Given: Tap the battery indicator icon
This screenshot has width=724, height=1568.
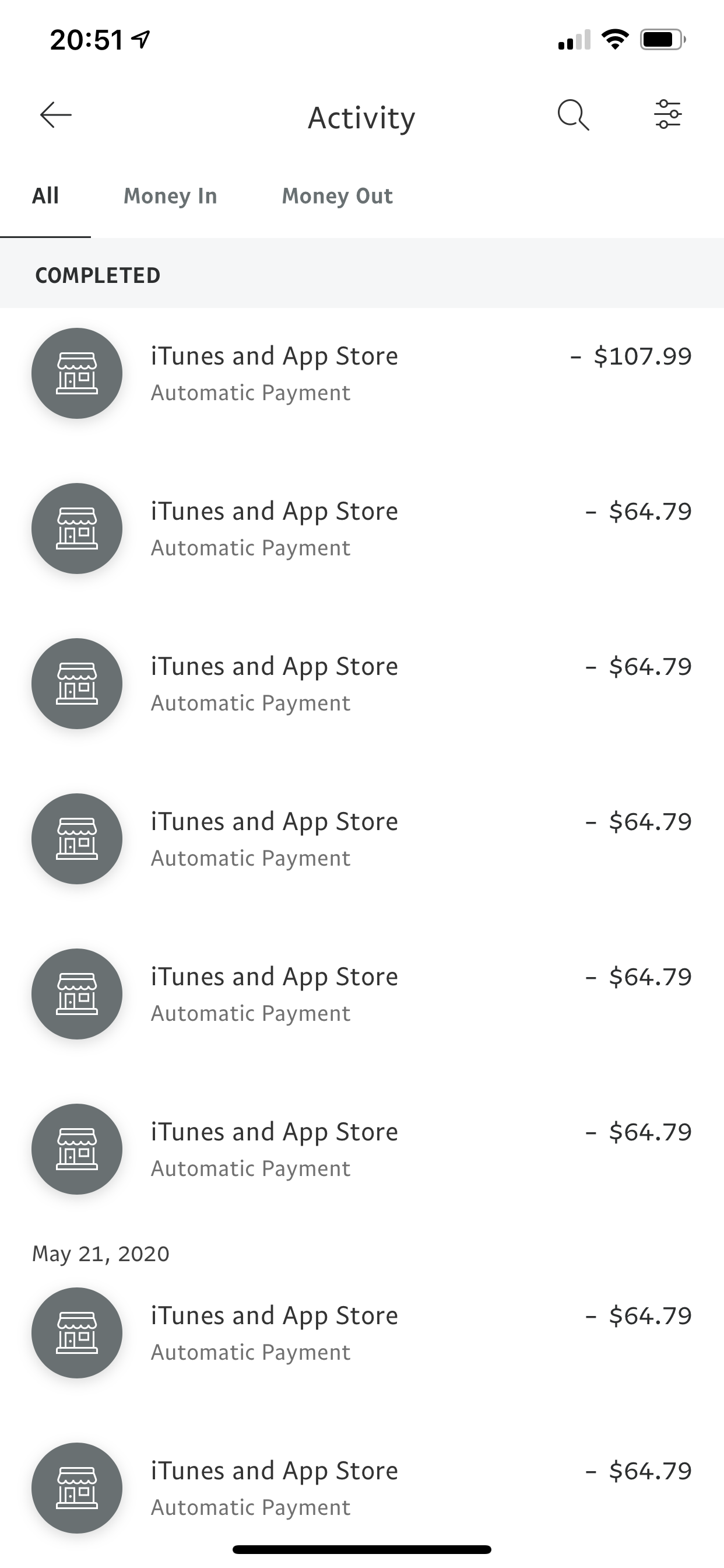Looking at the screenshot, I should tap(662, 40).
